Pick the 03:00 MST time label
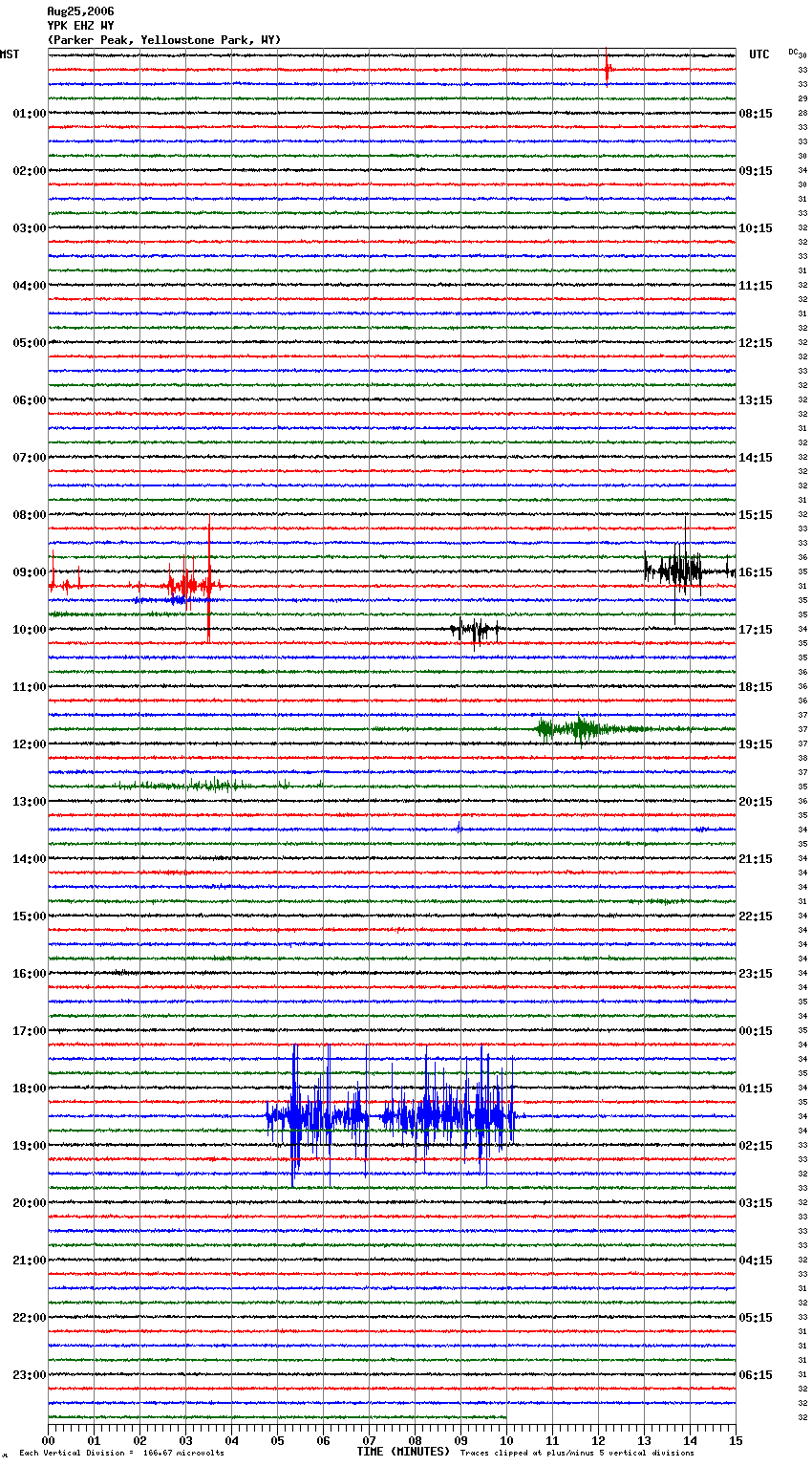Screen dimensions: 812x1466 pyautogui.click(x=30, y=228)
